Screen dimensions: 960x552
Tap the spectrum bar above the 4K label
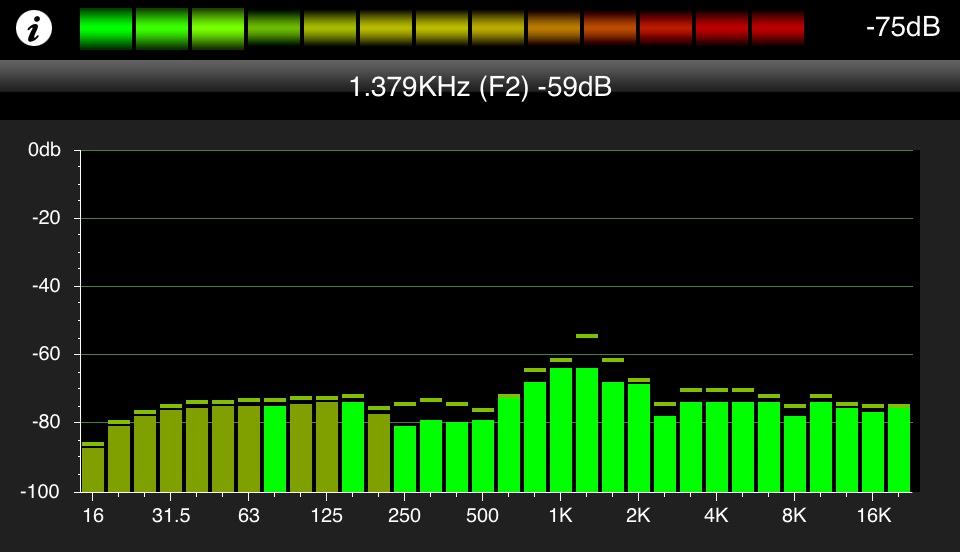click(x=717, y=447)
